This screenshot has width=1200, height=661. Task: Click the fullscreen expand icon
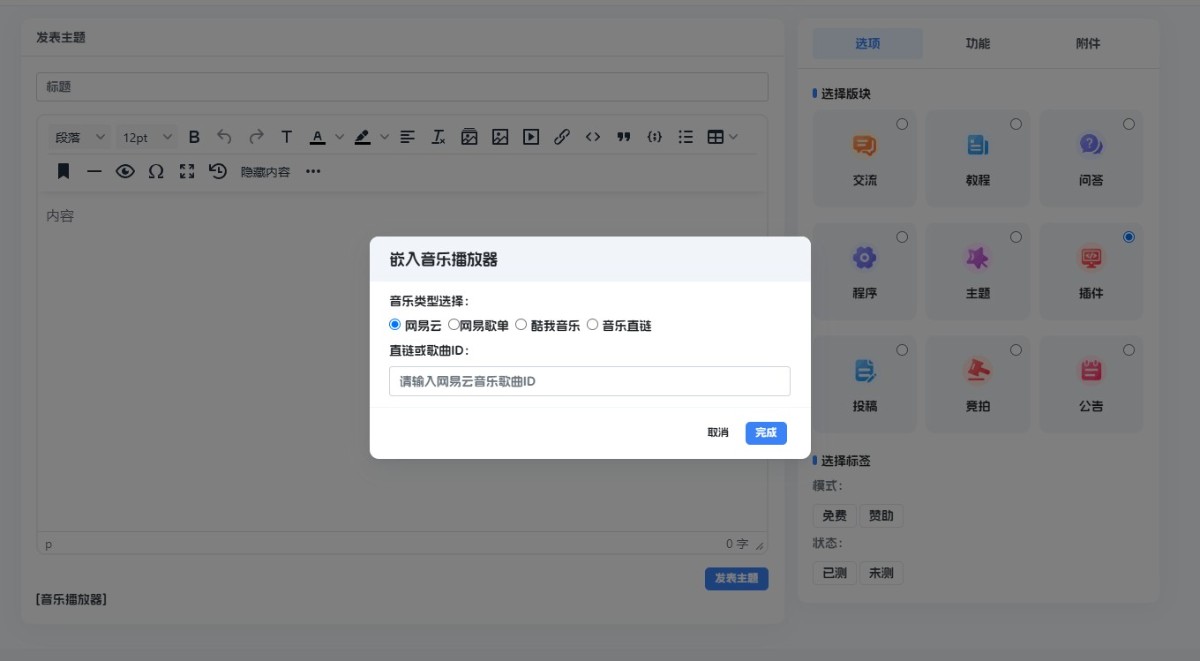(187, 171)
